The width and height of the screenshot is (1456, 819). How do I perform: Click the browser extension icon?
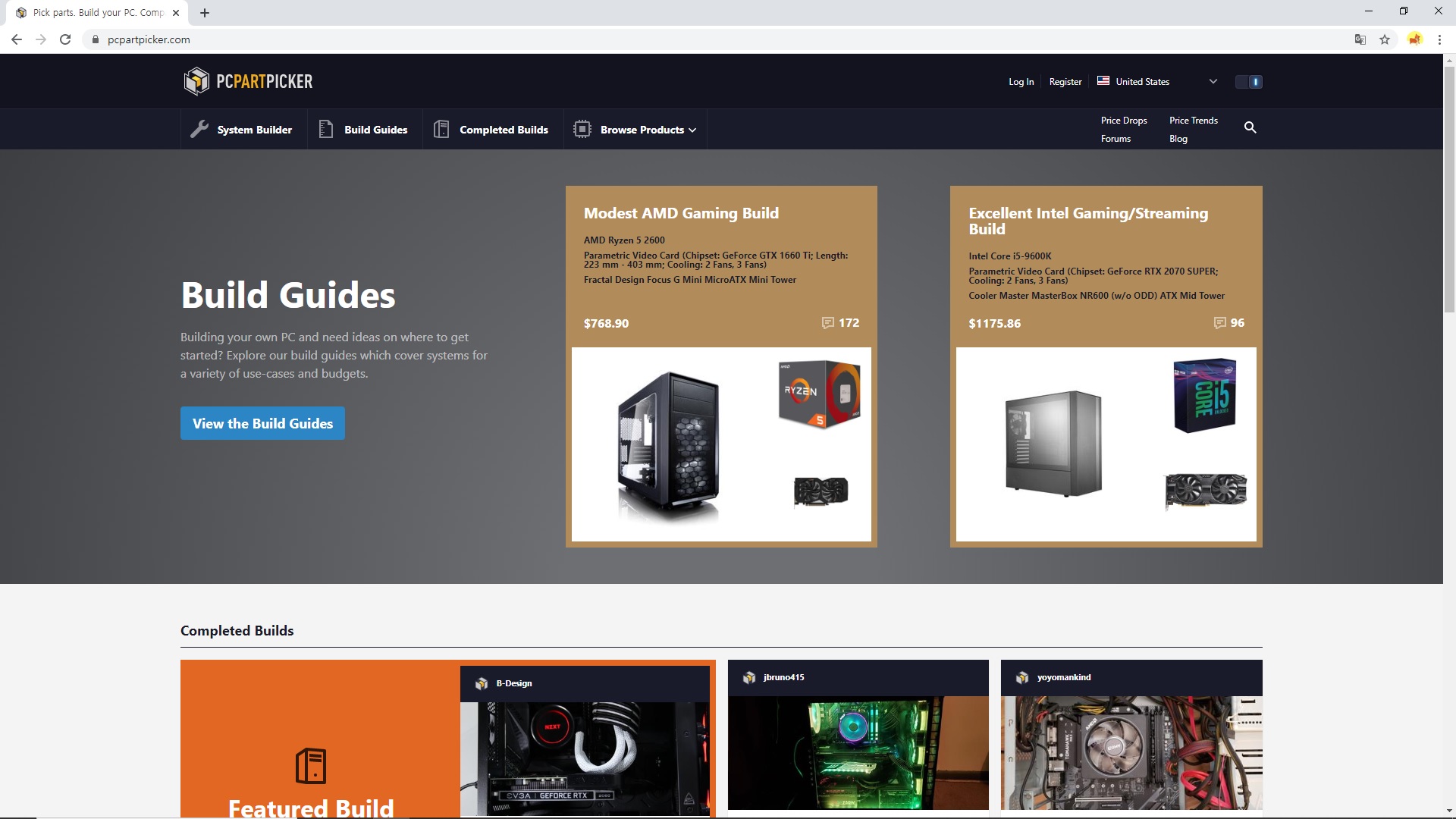tap(1415, 39)
